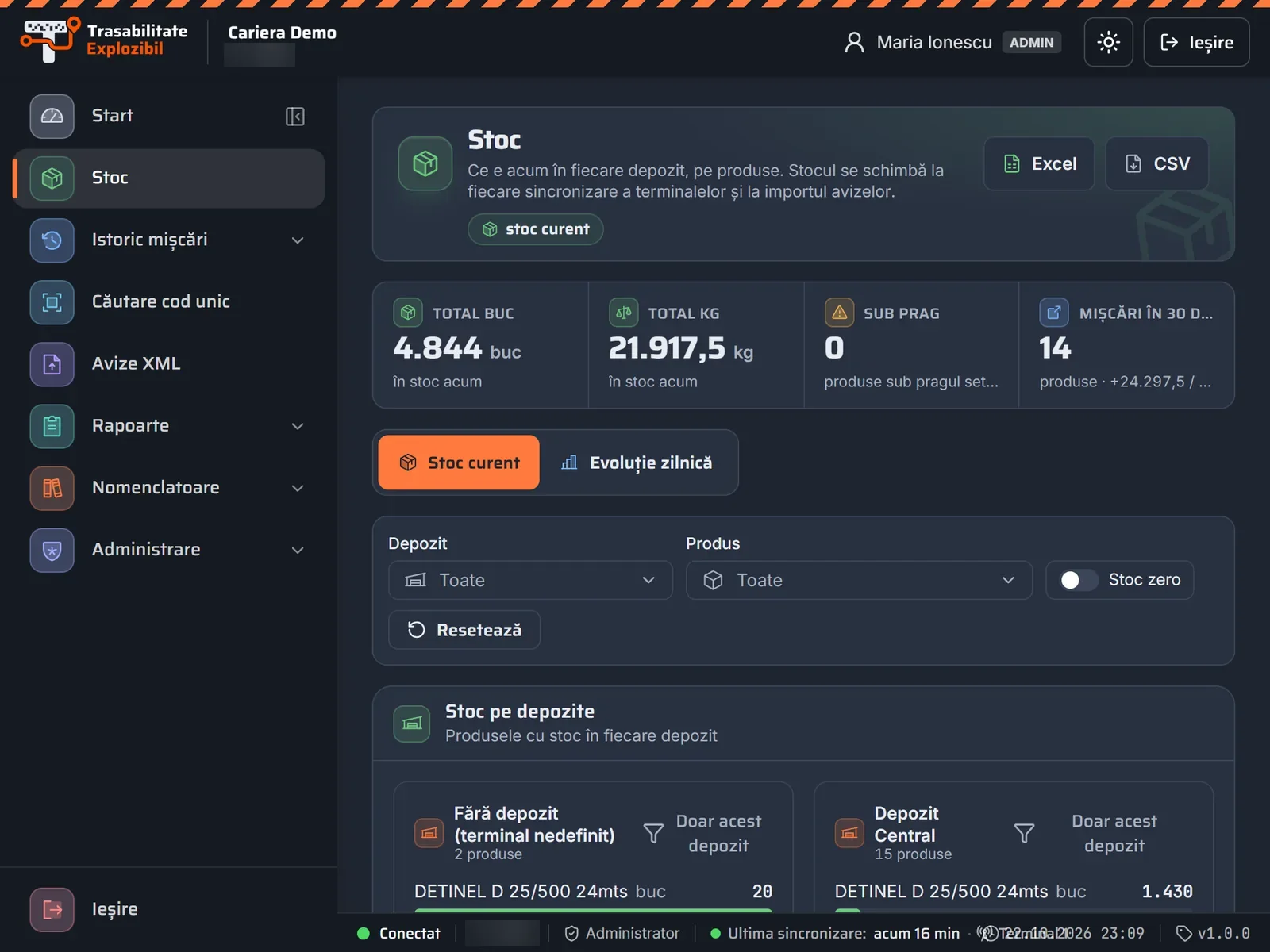Toggle the Stoc zero switch
1270x952 pixels.
pos(1079,580)
